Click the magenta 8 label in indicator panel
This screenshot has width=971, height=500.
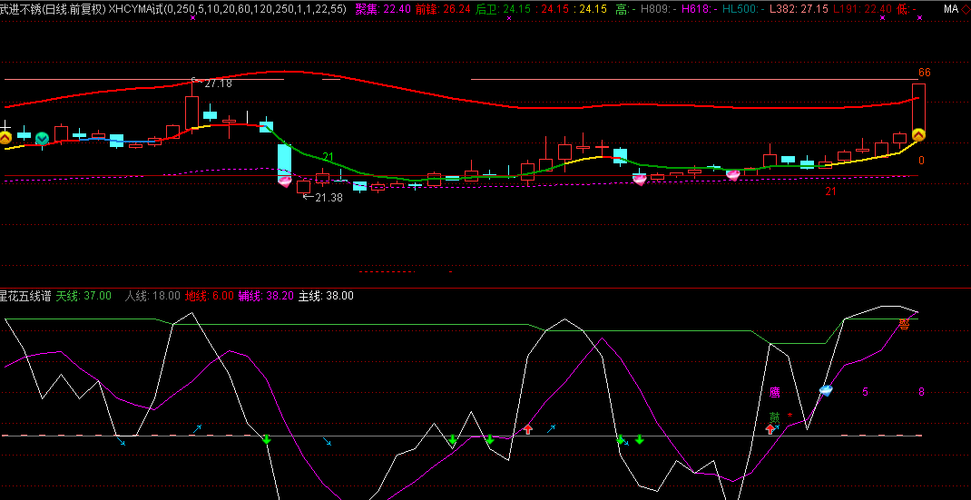pyautogui.click(x=921, y=392)
